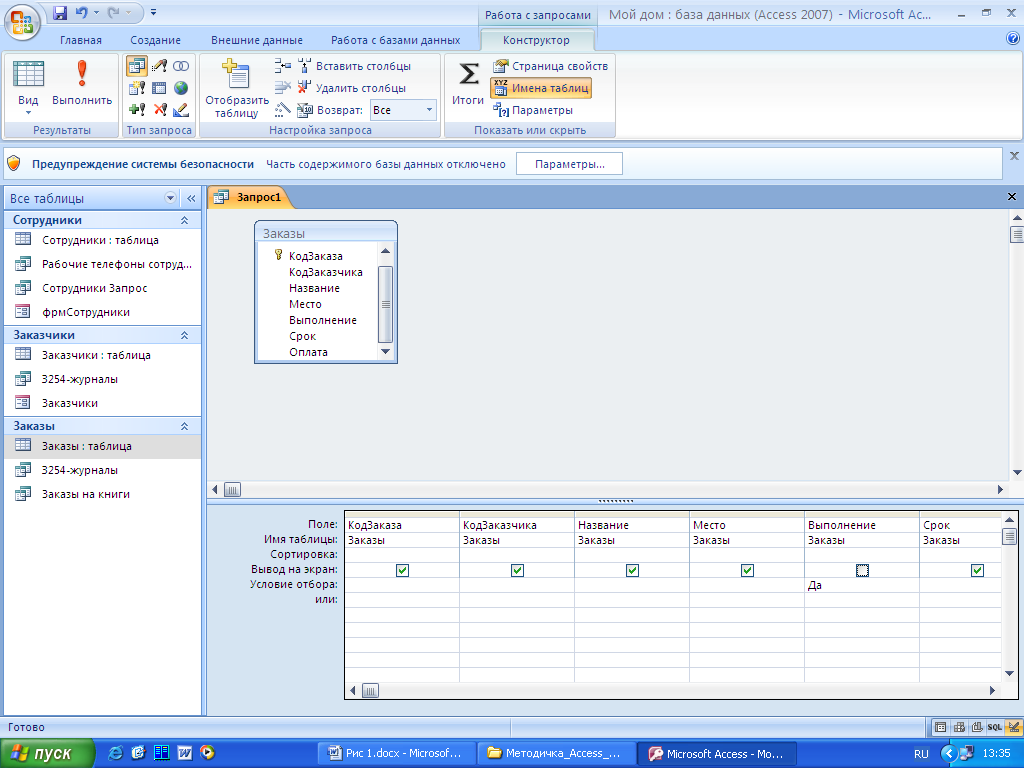Open Работа с базами данных tab
This screenshot has height=768, width=1024.
395,40
